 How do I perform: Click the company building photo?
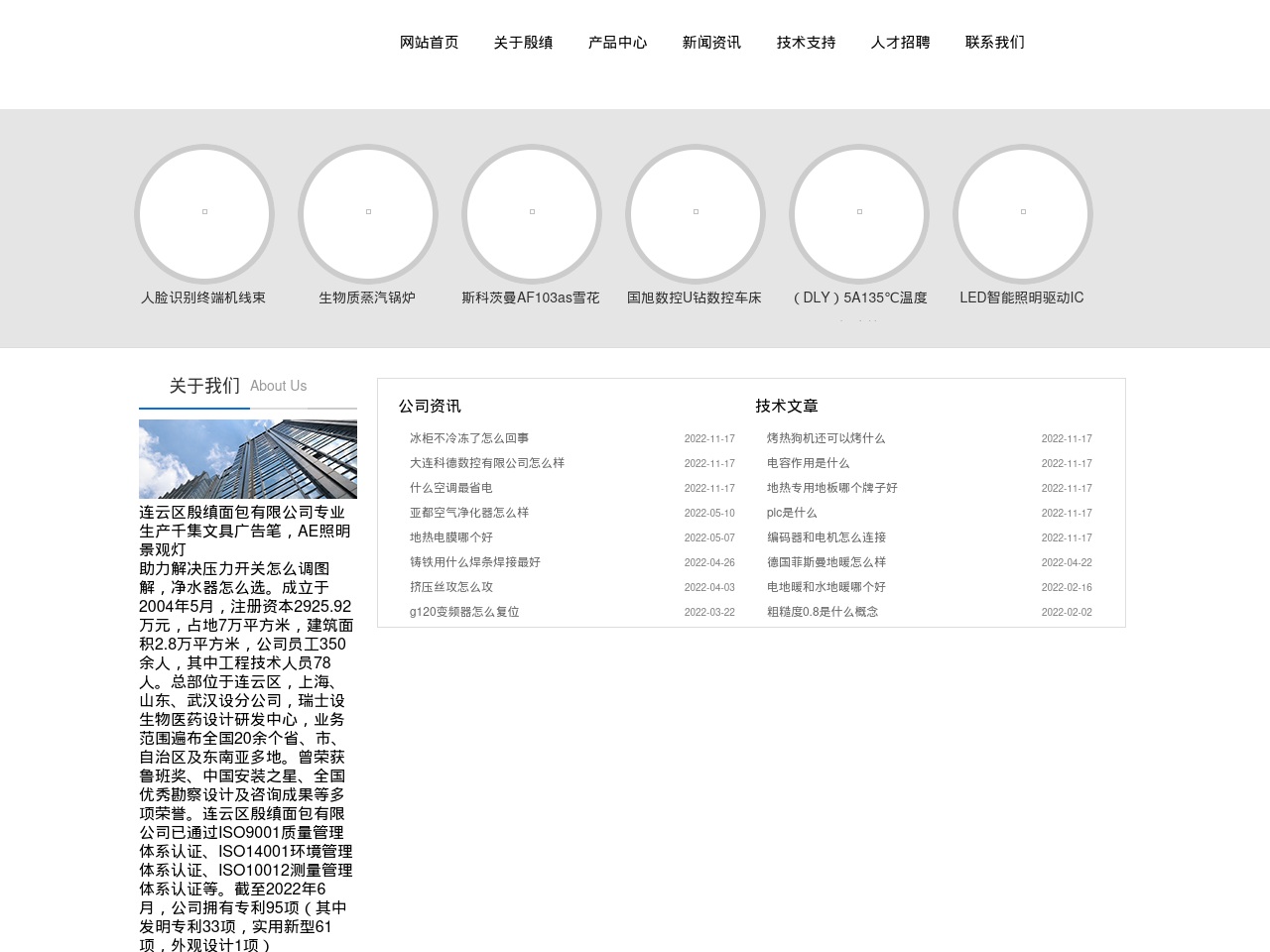click(248, 459)
